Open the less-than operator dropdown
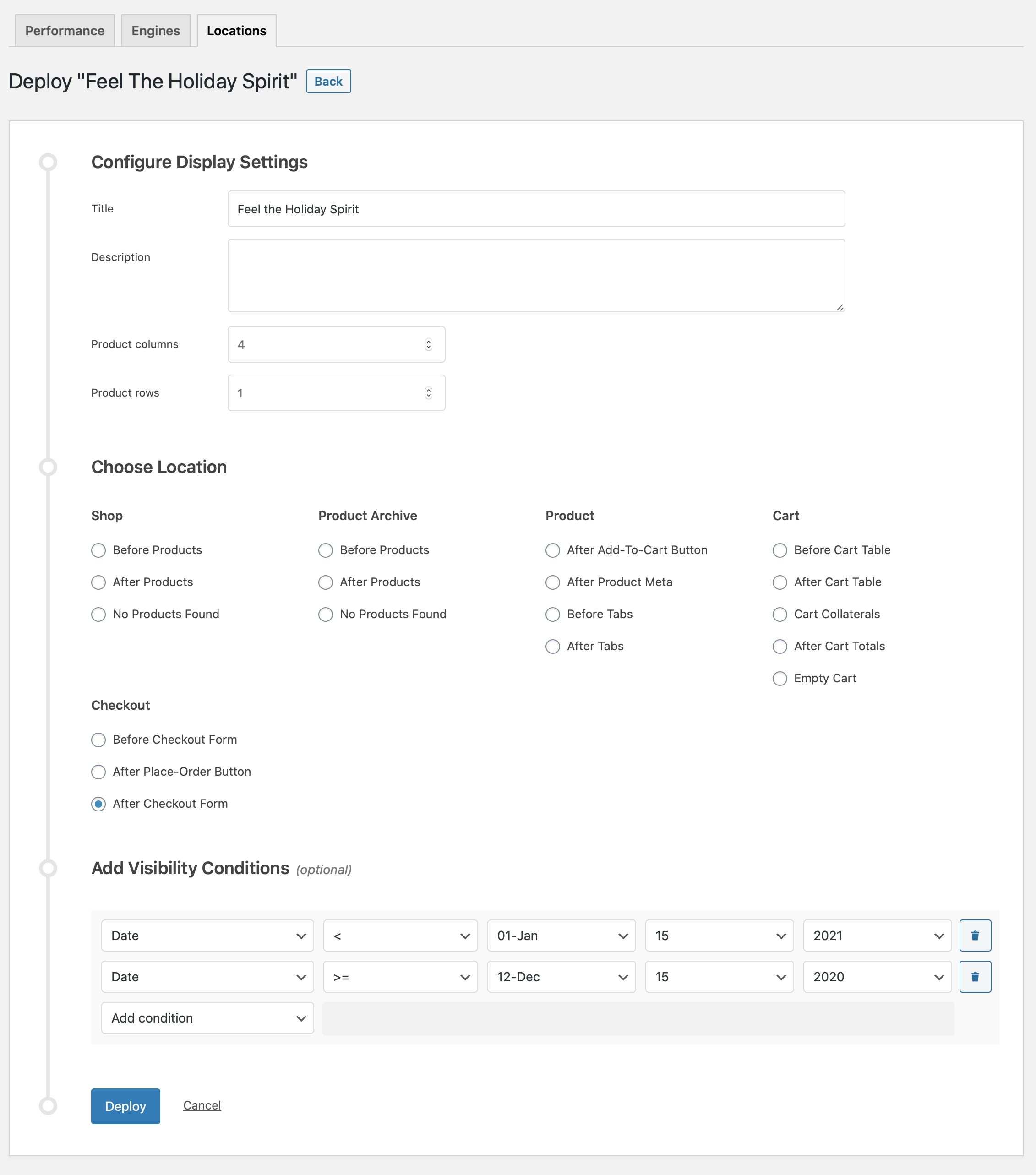The image size is (1036, 1175). (400, 936)
